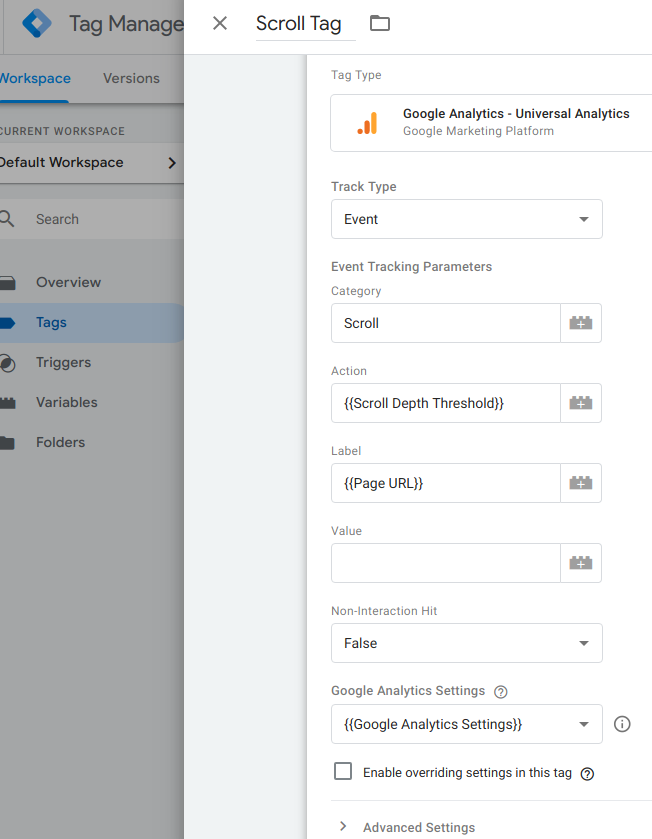
Task: Open folder selector next to Scroll Tag
Action: [380, 23]
